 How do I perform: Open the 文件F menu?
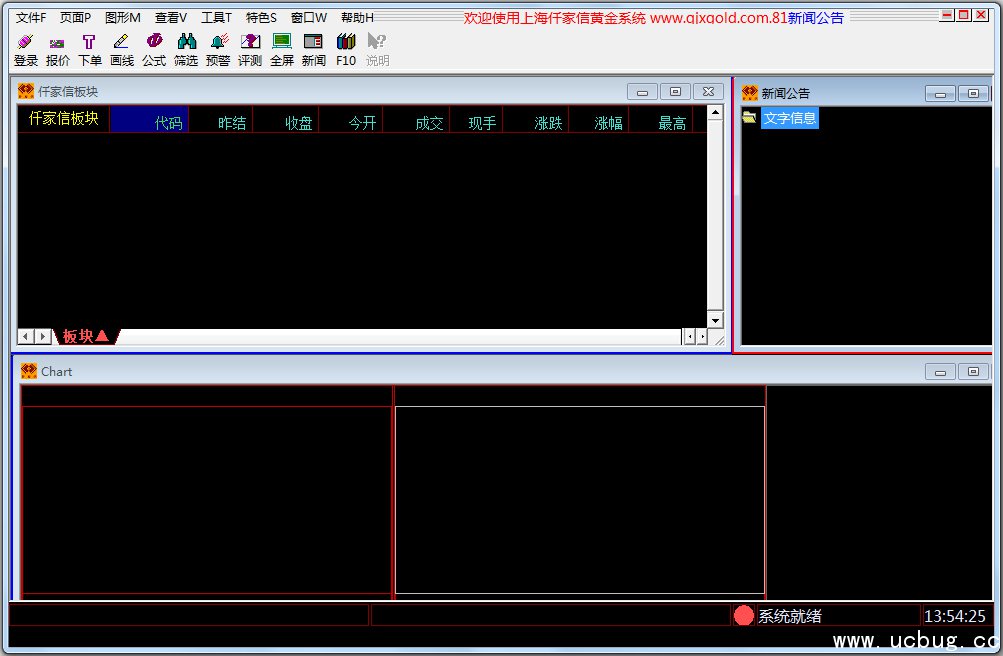point(31,17)
